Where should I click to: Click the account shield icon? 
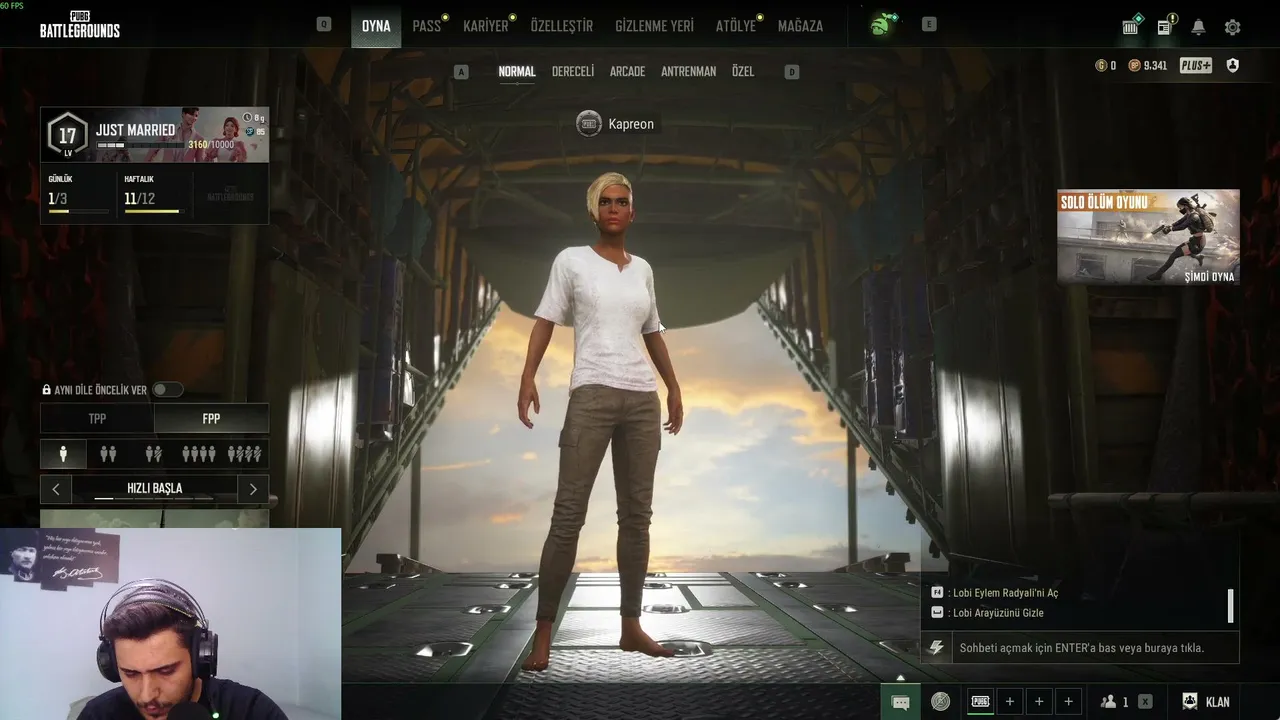[x=1232, y=66]
